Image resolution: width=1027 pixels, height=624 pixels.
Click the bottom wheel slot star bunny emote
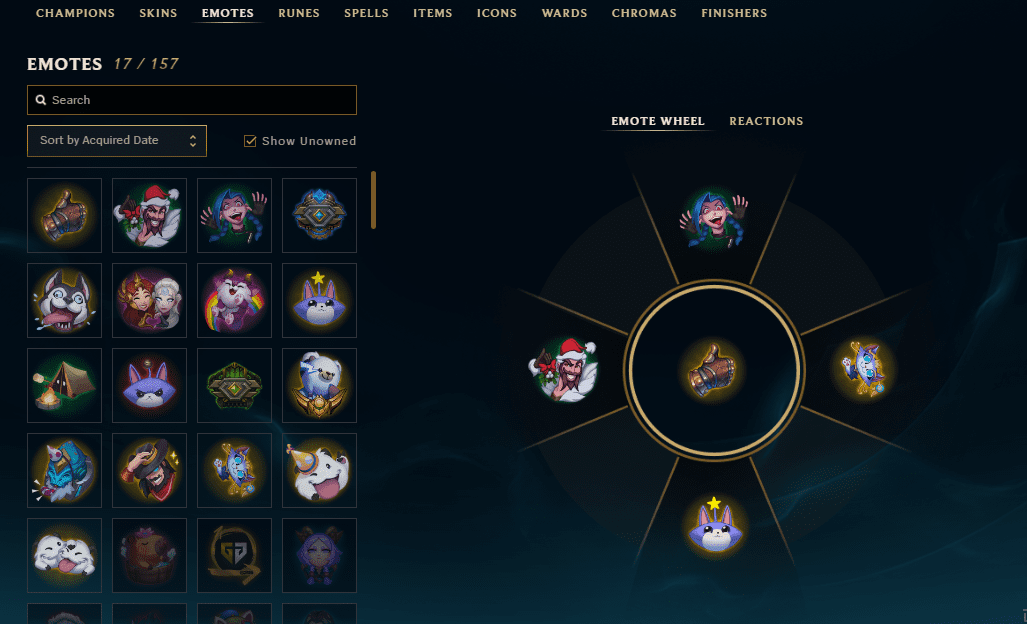coord(715,525)
